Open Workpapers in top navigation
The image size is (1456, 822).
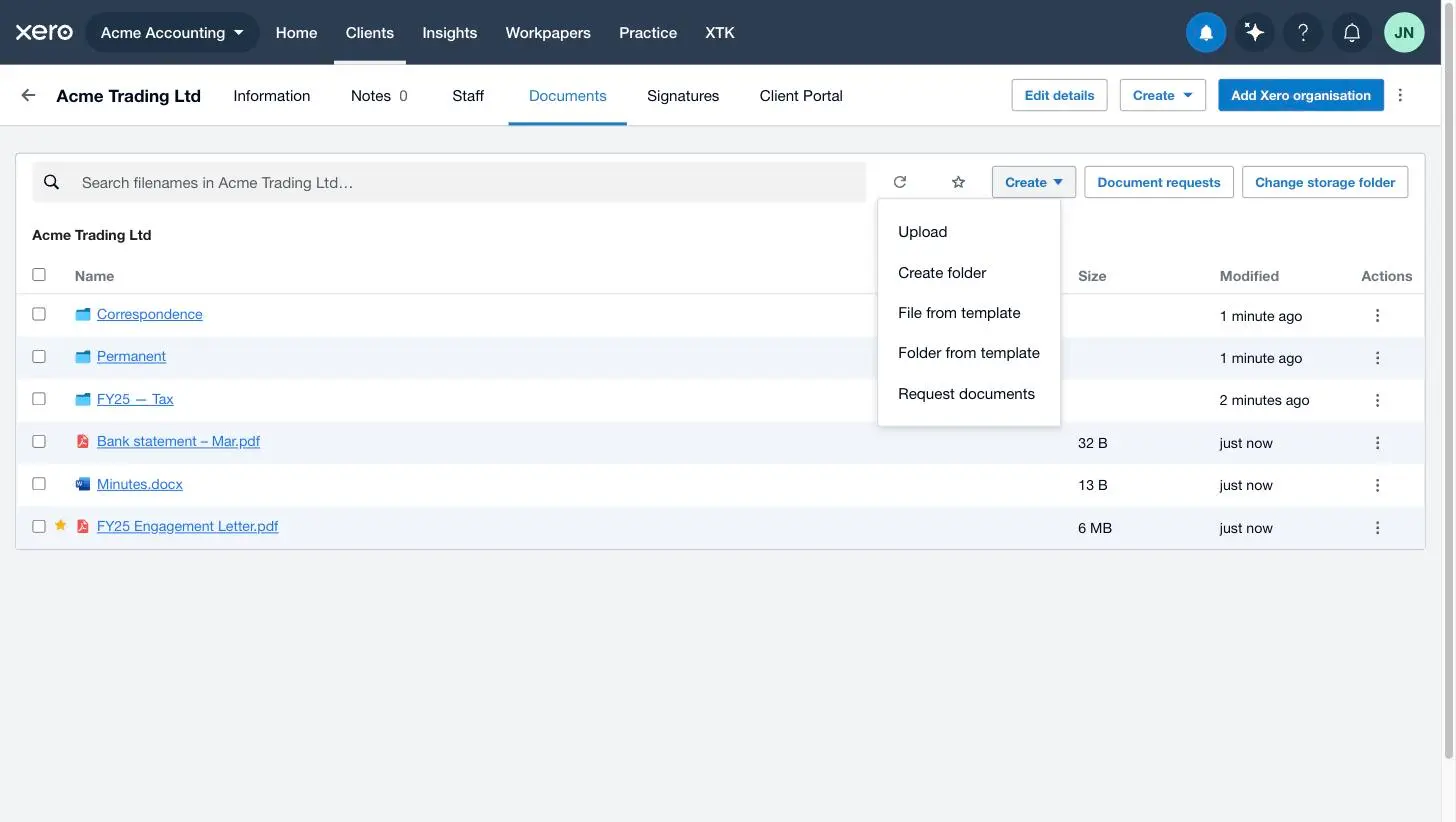[x=548, y=32]
